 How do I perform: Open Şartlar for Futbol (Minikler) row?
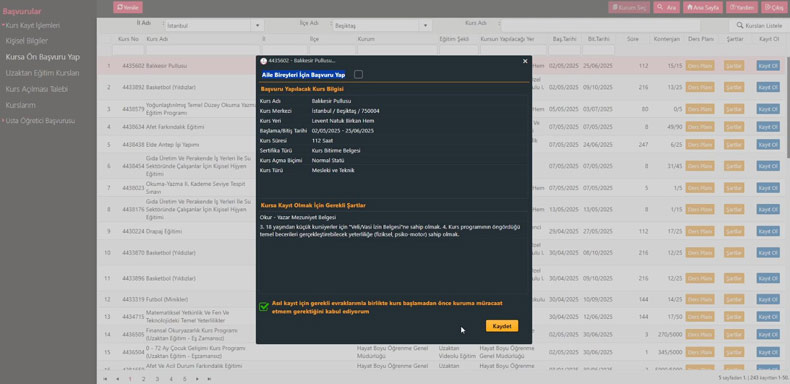734,299
